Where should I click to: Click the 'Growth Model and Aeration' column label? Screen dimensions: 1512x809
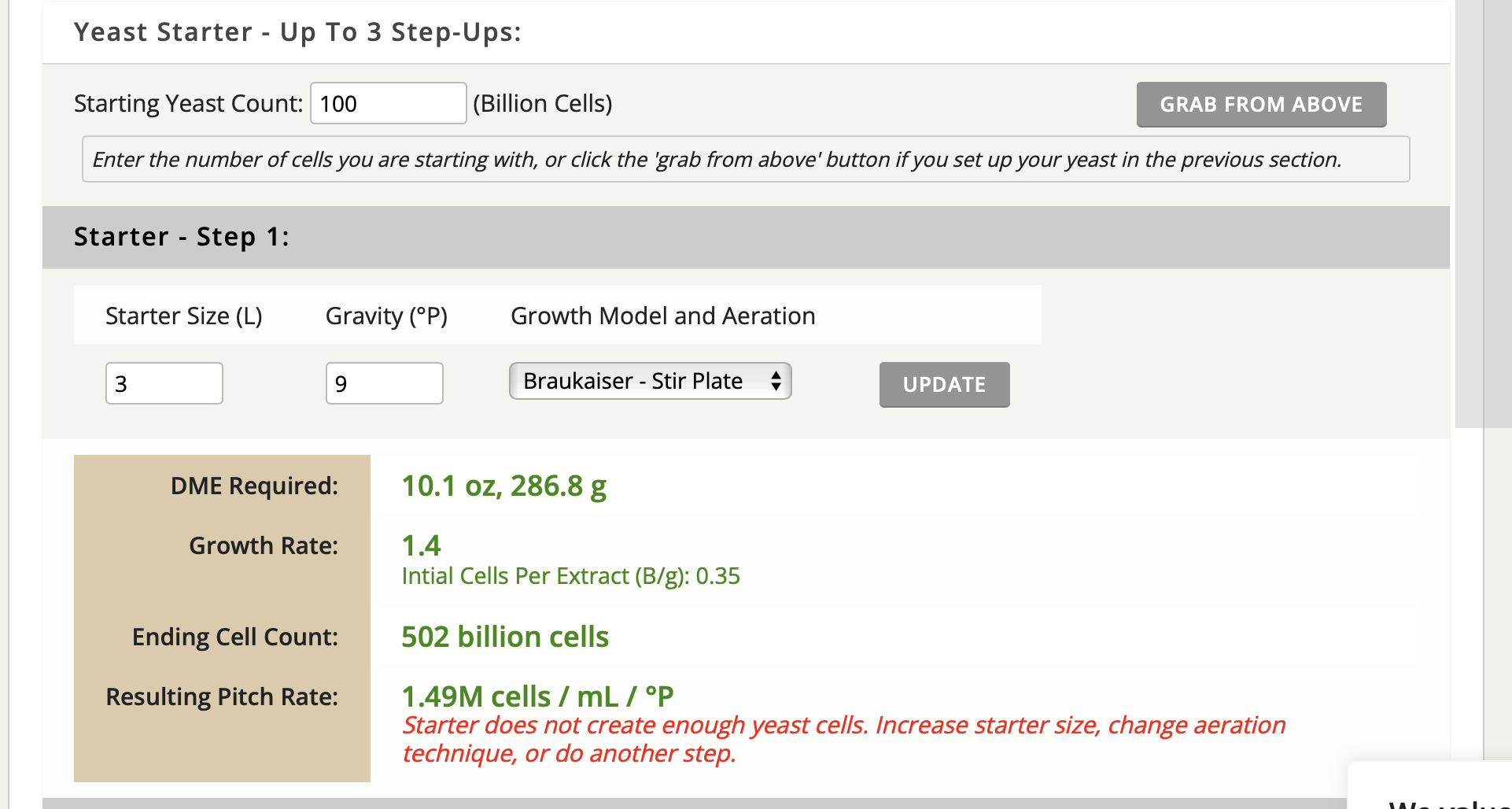tap(662, 316)
